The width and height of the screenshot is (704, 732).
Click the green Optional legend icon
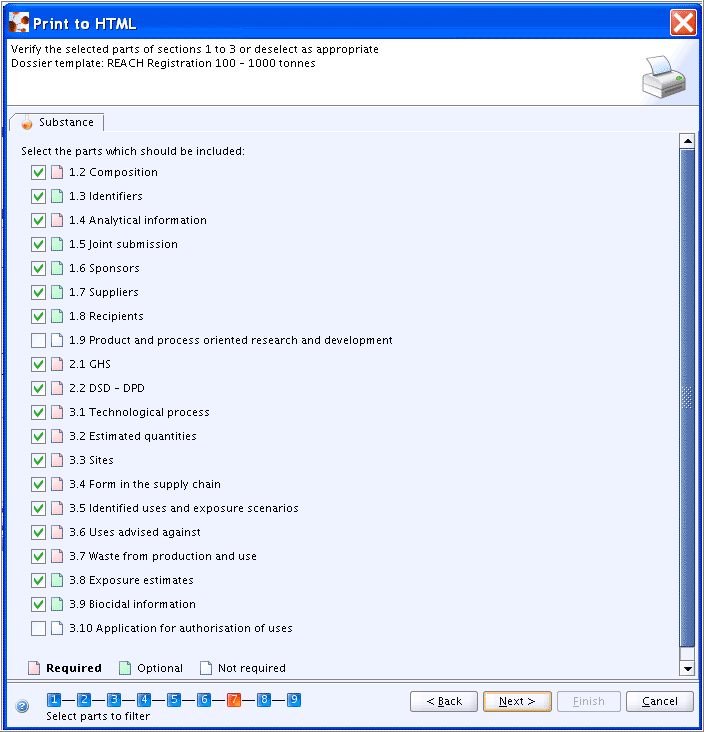coord(125,668)
